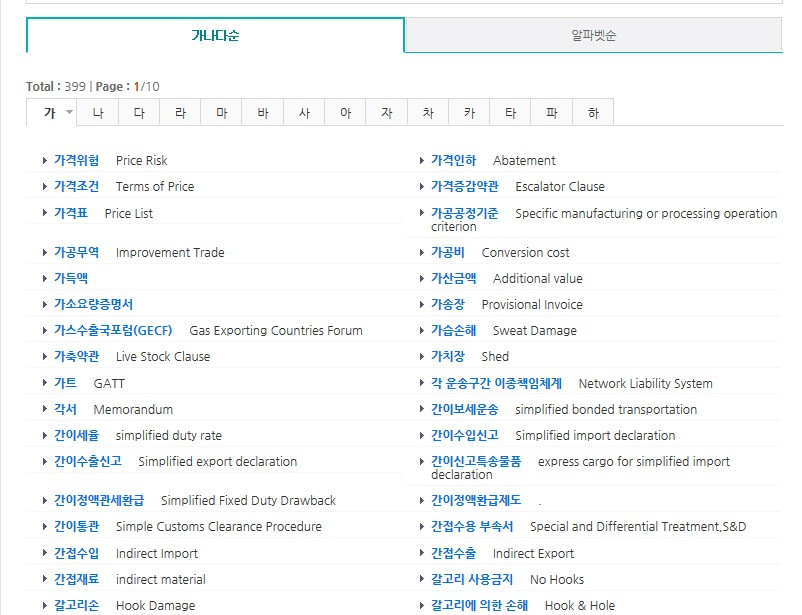Open the 가스수출국포럼(GECF) glossary entry
Screen dimensions: 802x615
(113, 330)
